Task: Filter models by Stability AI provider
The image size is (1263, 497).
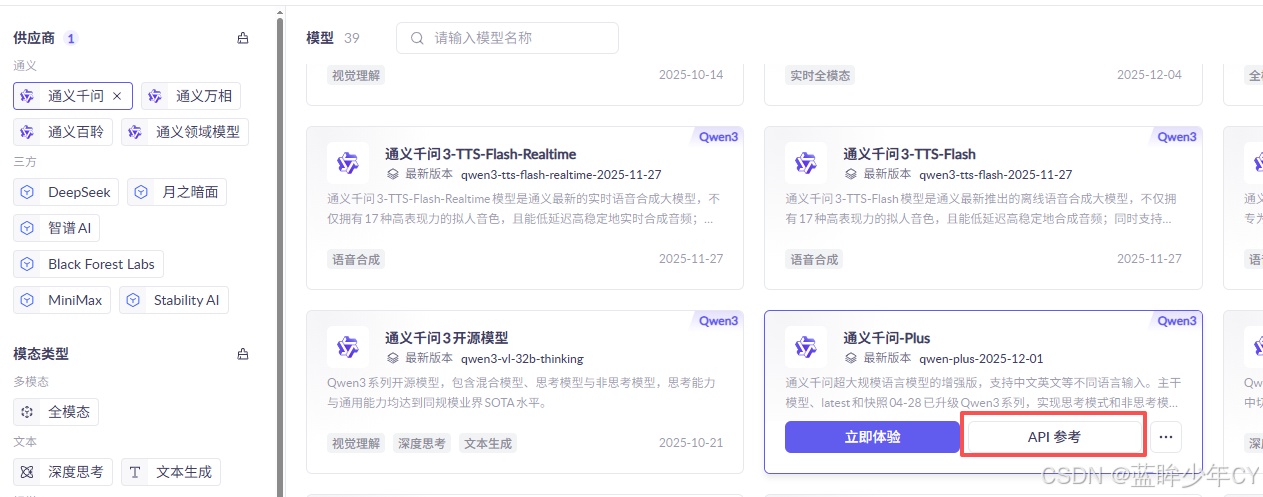Action: pyautogui.click(x=174, y=300)
